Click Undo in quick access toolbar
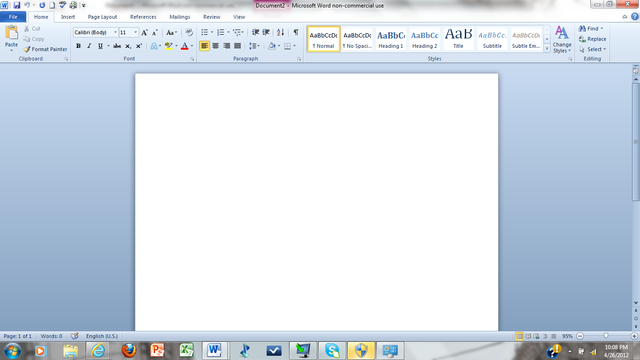 pos(27,5)
